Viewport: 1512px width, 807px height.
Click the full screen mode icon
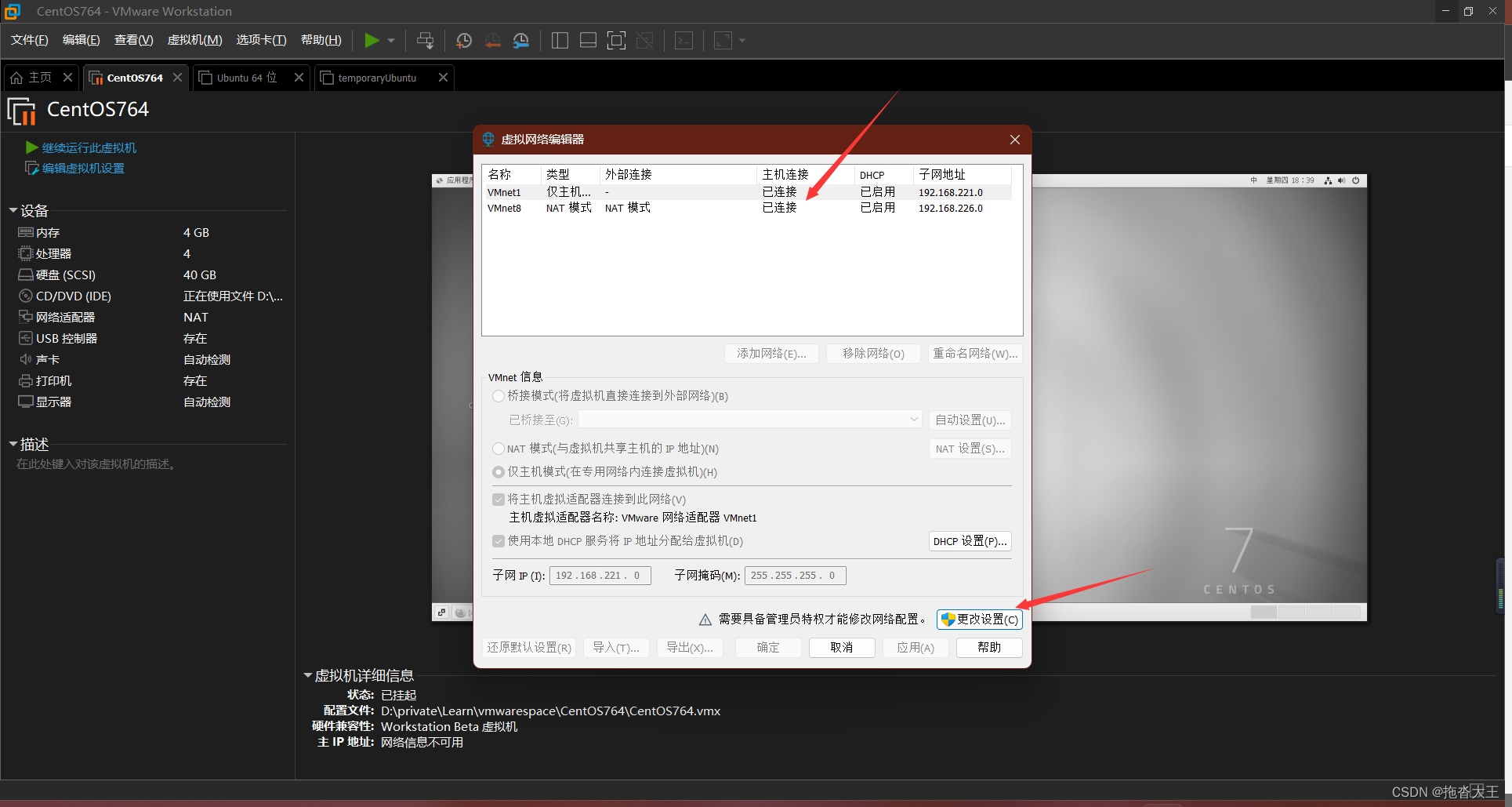(617, 40)
